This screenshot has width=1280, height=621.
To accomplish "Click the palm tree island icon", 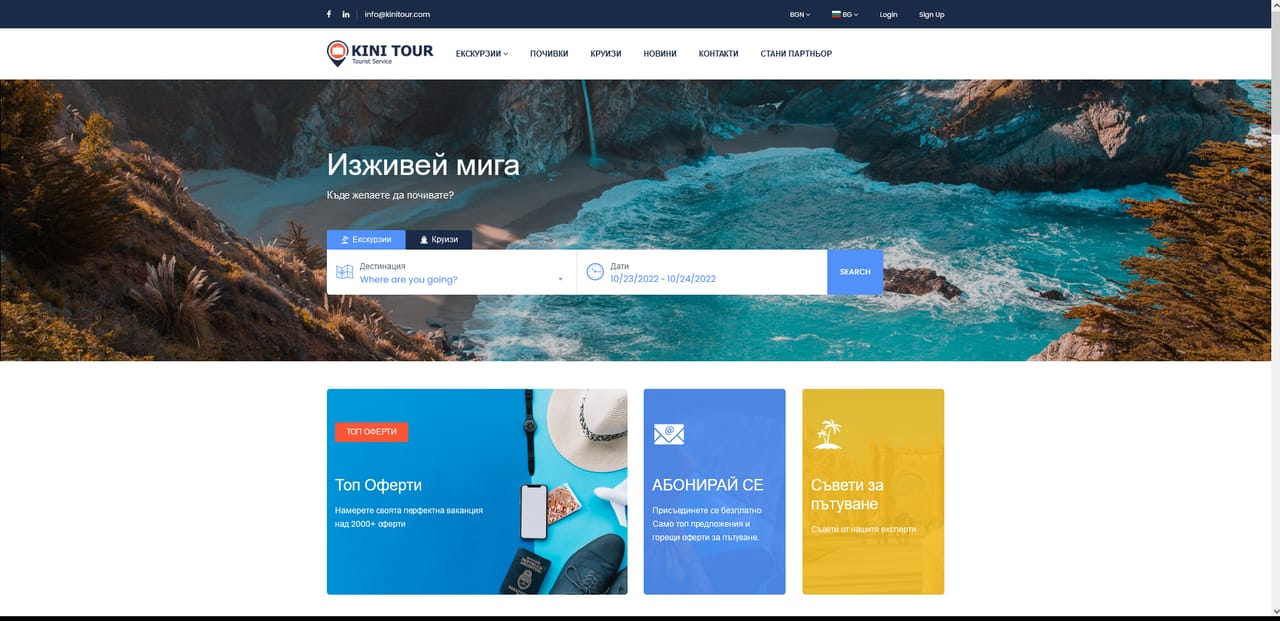I will coord(827,434).
